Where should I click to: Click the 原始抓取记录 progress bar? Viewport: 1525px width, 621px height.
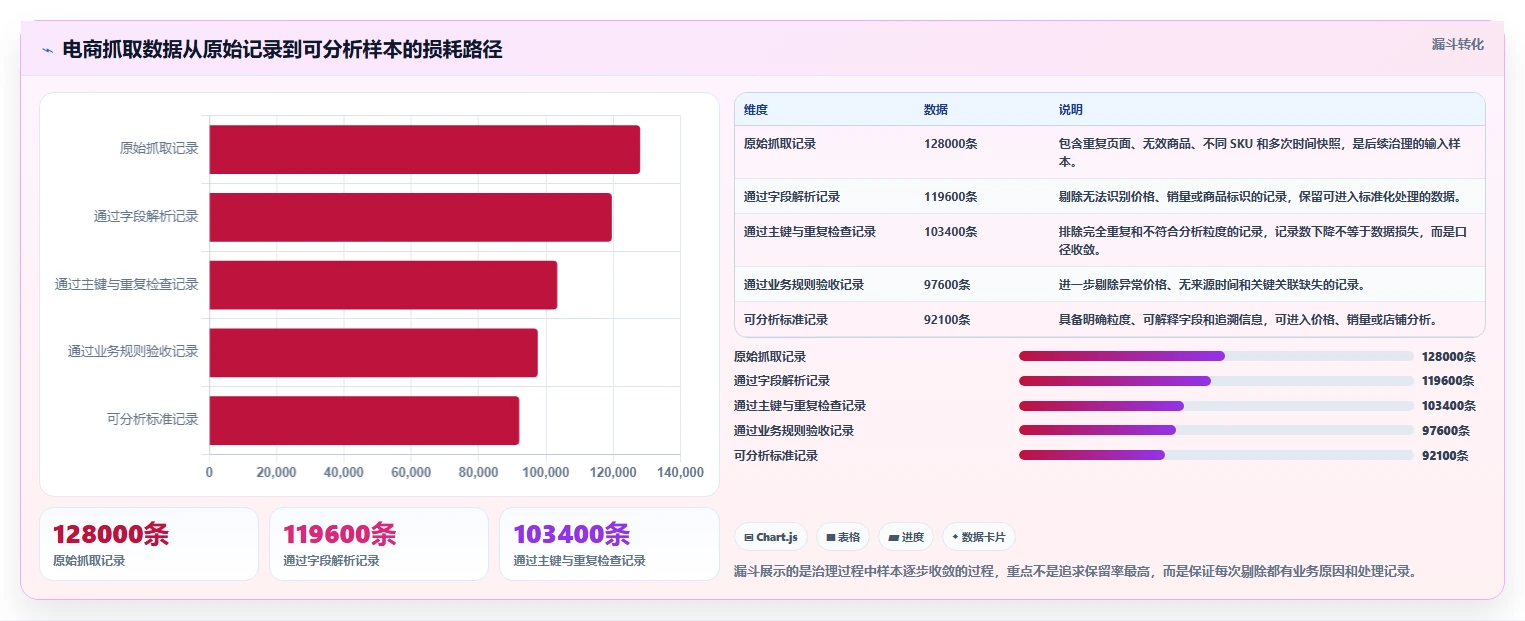[1216, 356]
